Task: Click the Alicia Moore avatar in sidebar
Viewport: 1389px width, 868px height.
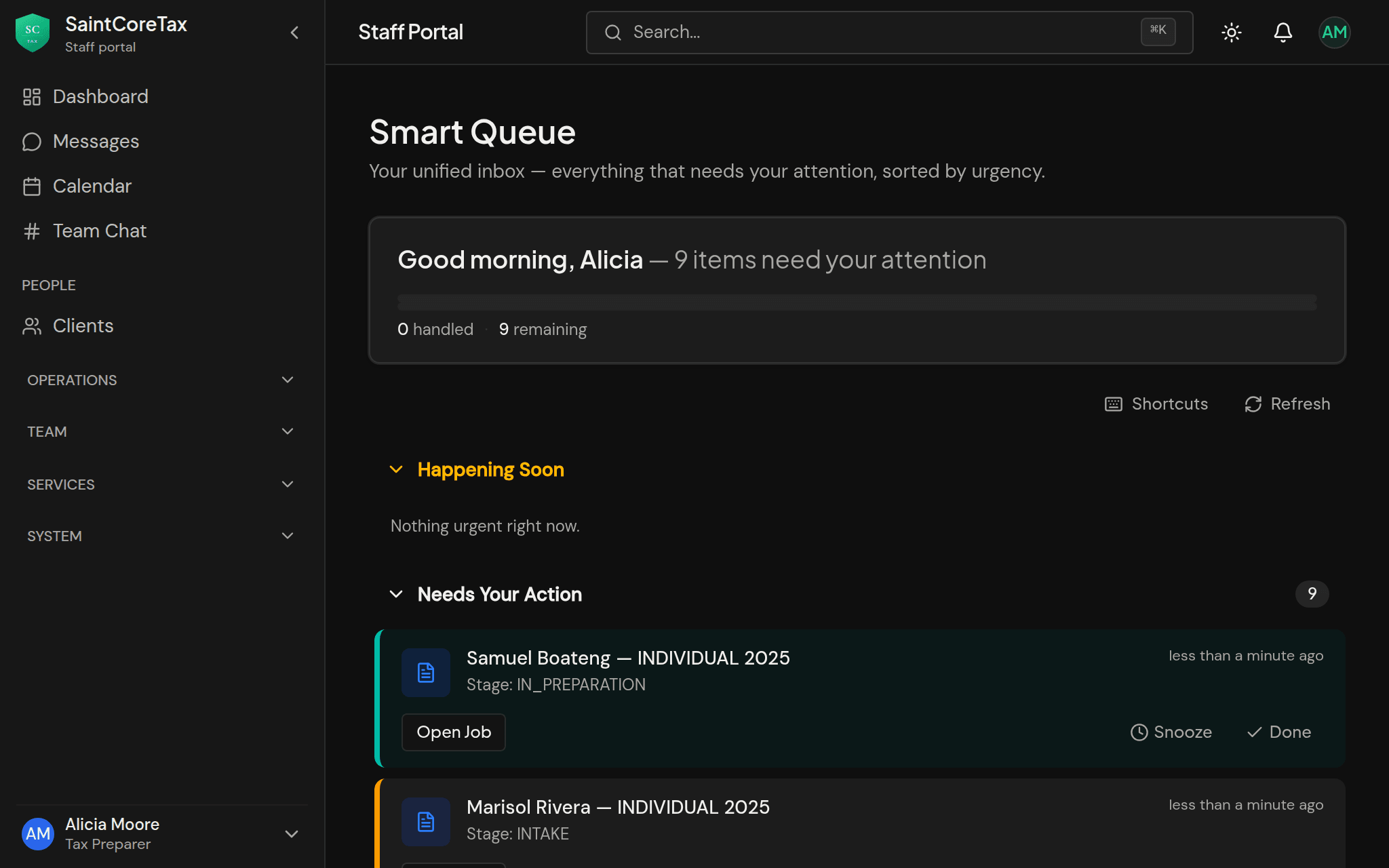Action: [38, 834]
